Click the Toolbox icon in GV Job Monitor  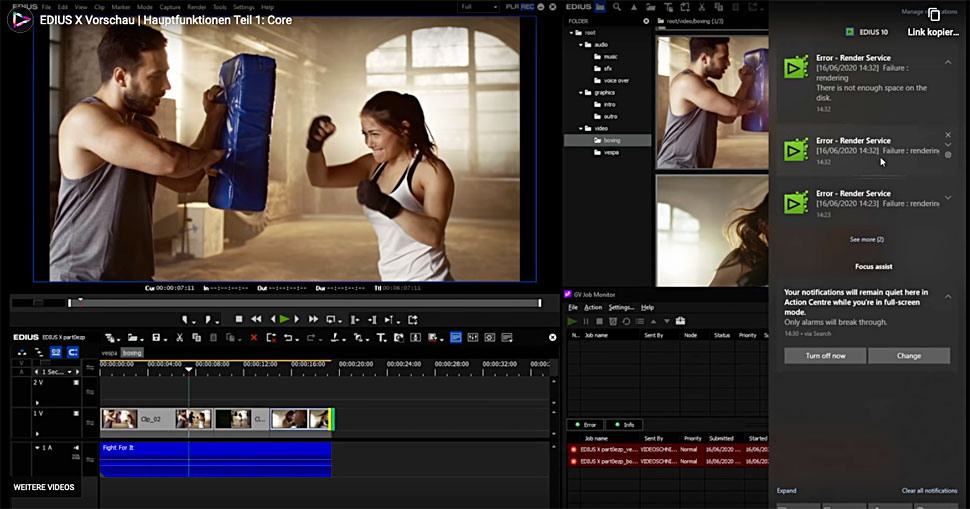pyautogui.click(x=680, y=321)
